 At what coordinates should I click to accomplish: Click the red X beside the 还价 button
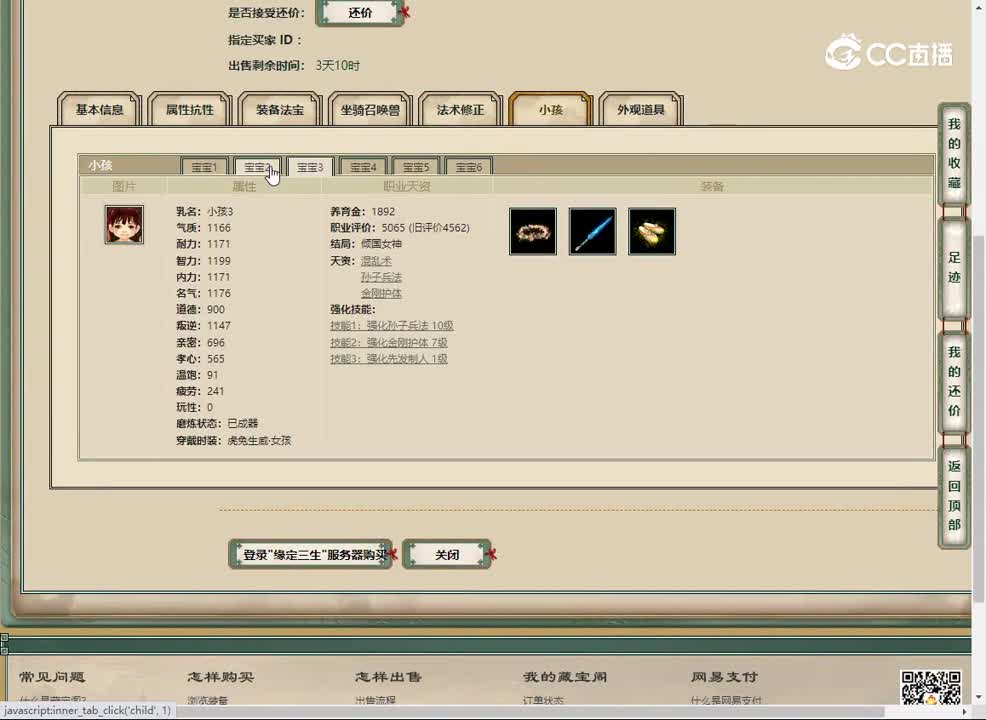point(404,10)
